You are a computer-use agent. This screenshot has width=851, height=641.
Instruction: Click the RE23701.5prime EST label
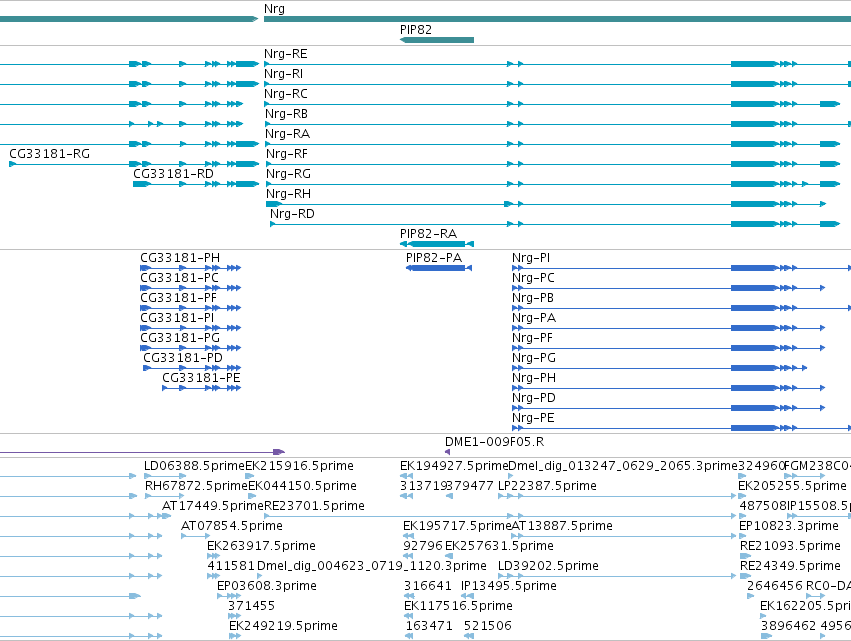[314, 506]
